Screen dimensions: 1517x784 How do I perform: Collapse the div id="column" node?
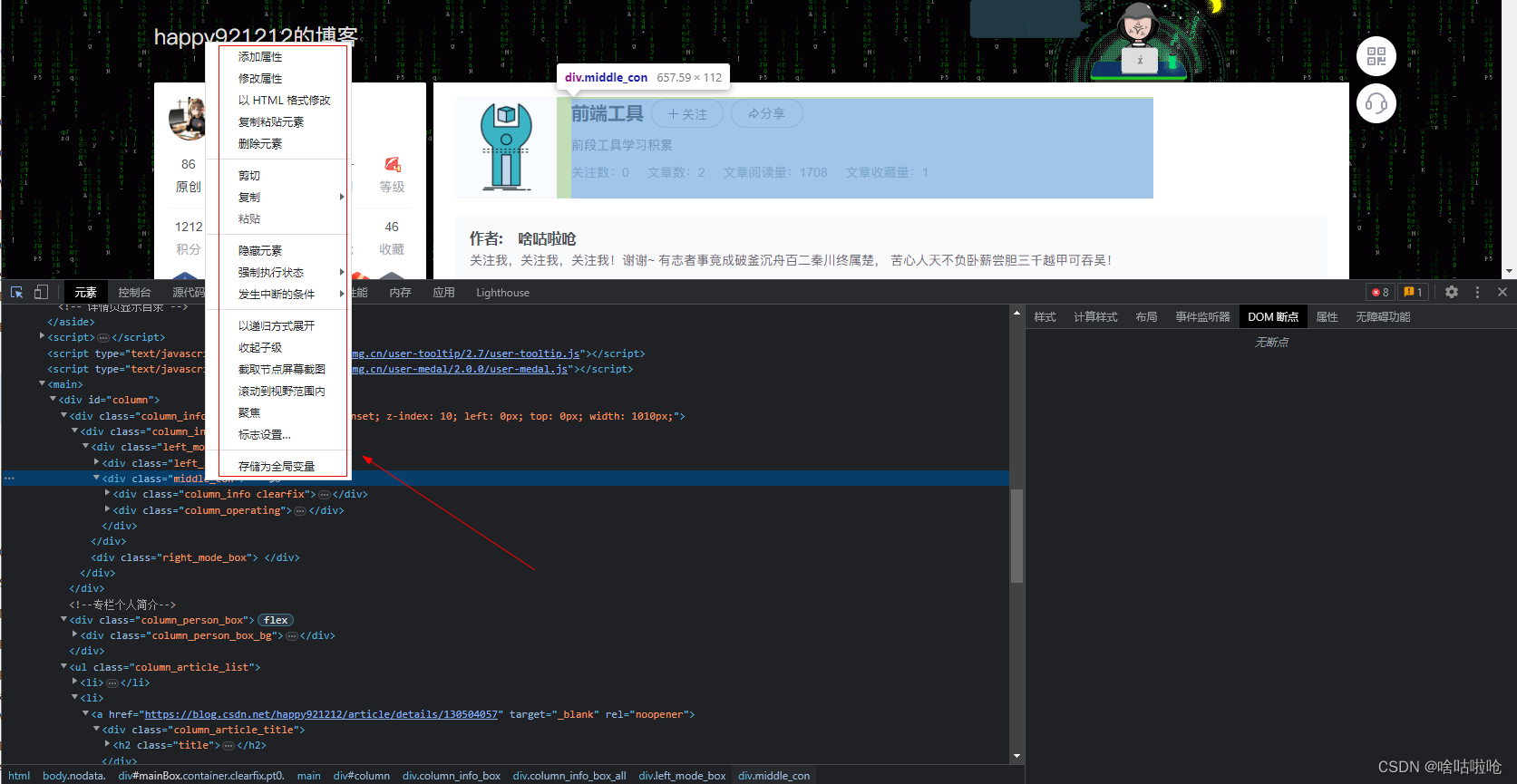coord(53,400)
